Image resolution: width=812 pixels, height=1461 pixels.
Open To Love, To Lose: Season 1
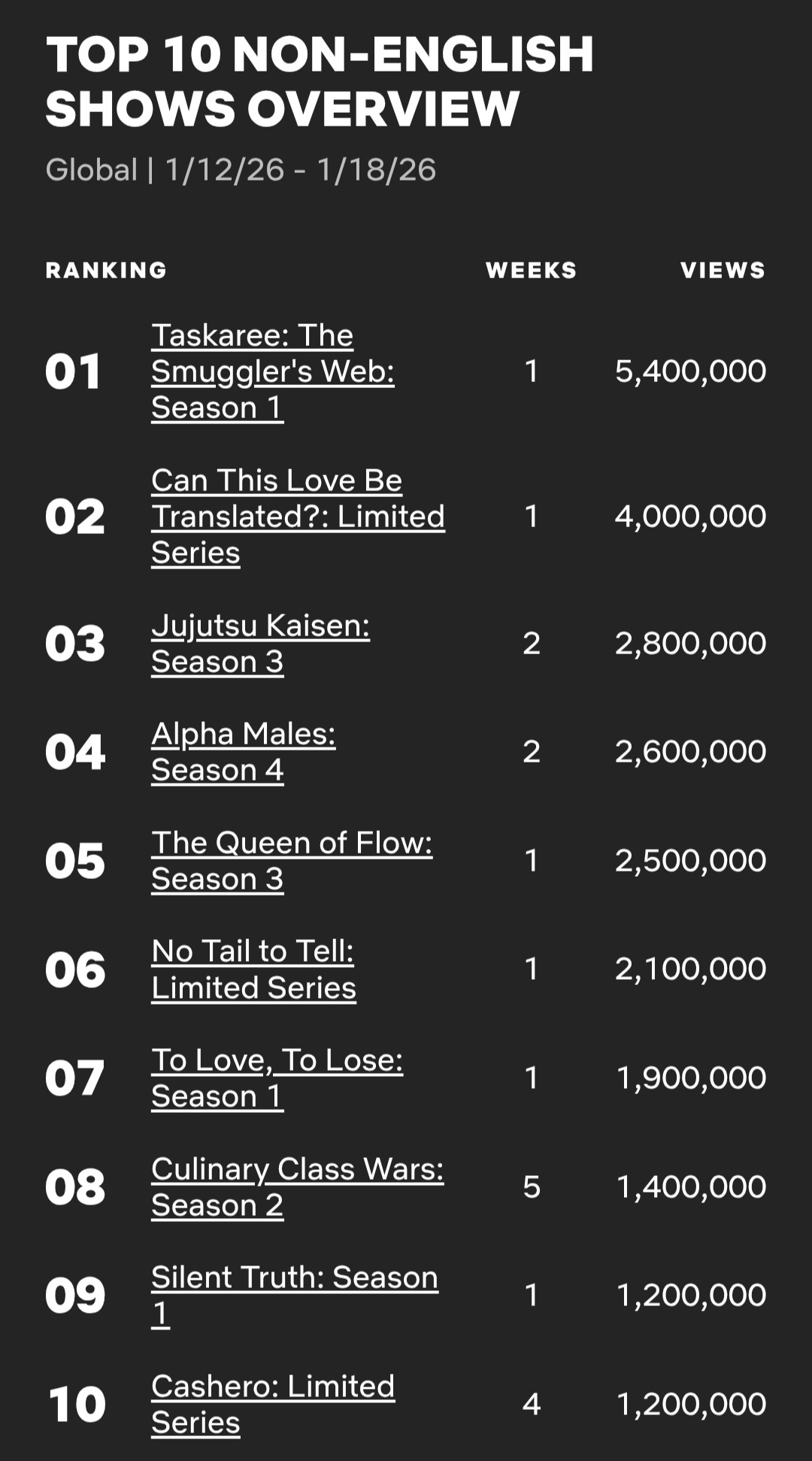(277, 1078)
